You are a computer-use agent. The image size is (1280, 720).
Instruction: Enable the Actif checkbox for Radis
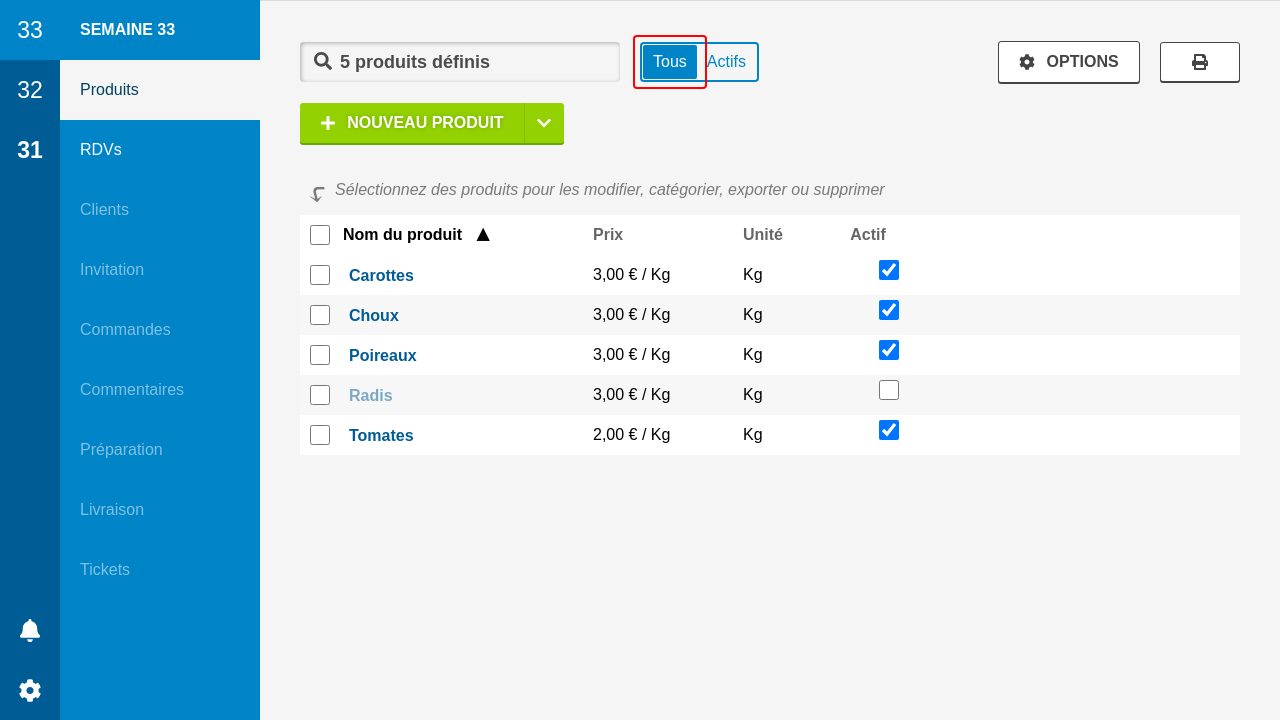[889, 390]
